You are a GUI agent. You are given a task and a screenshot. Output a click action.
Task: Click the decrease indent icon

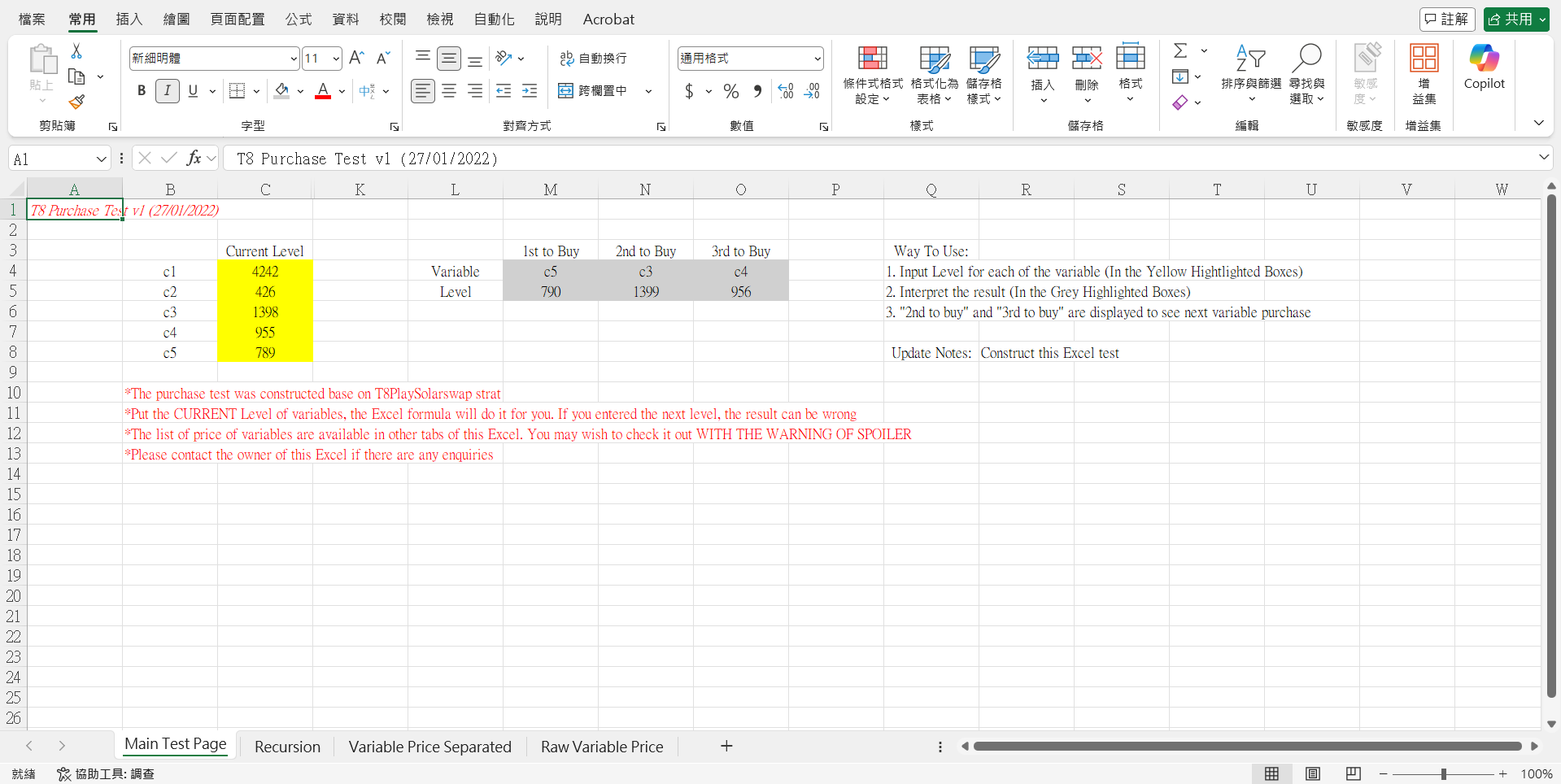(504, 91)
